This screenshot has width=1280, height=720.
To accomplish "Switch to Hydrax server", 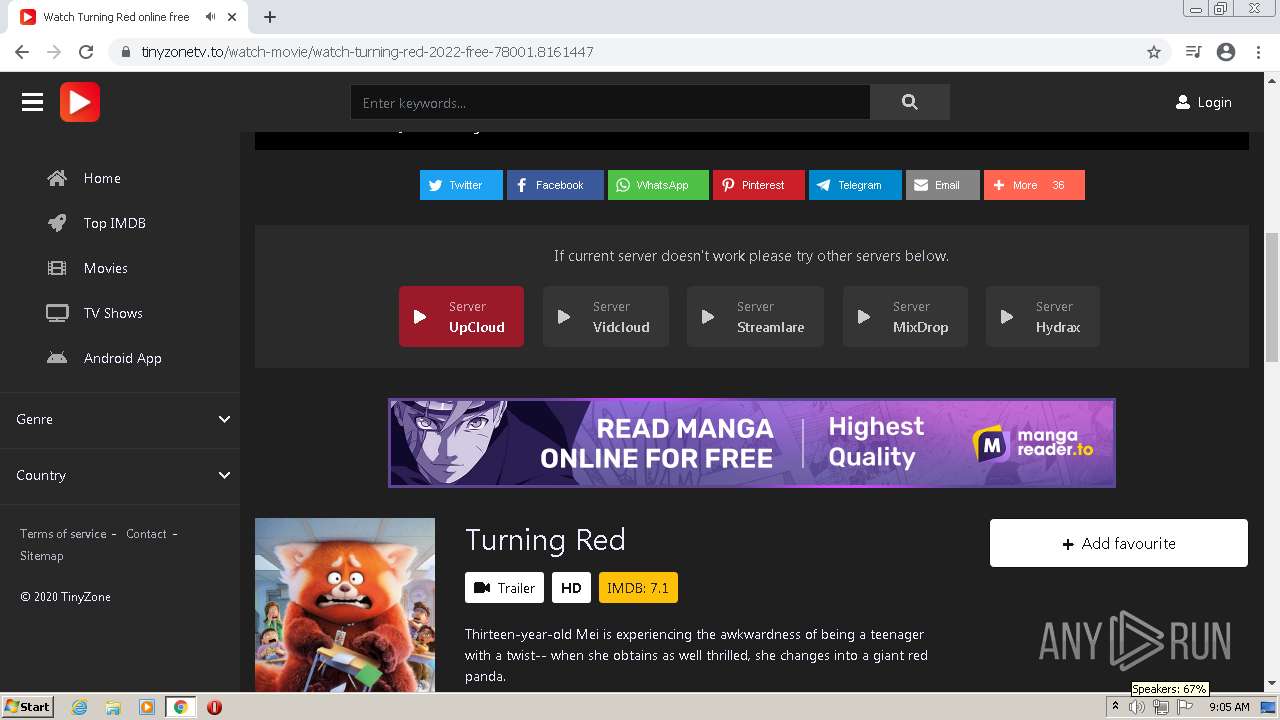I will point(1043,317).
